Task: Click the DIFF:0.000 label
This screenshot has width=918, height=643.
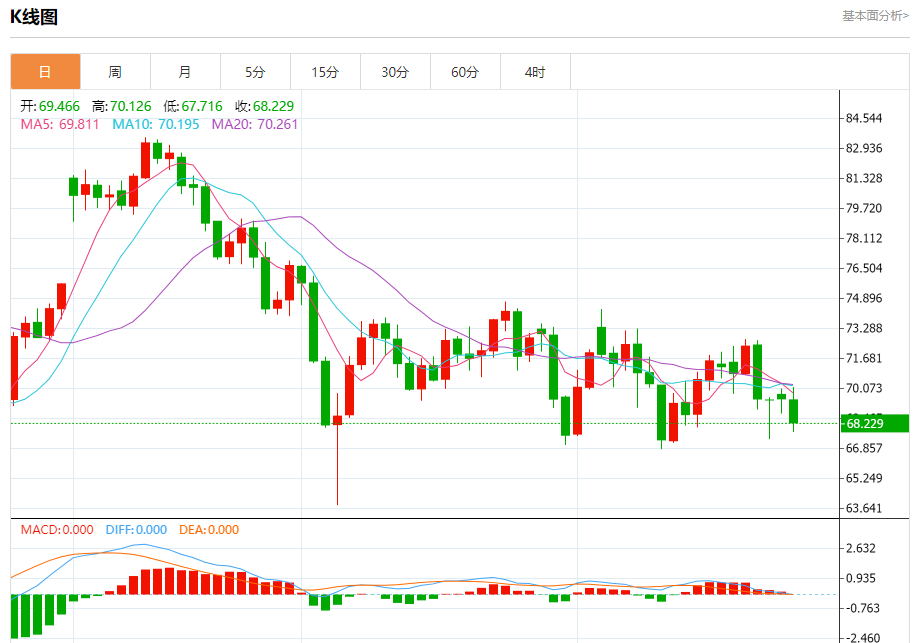Action: 136,529
